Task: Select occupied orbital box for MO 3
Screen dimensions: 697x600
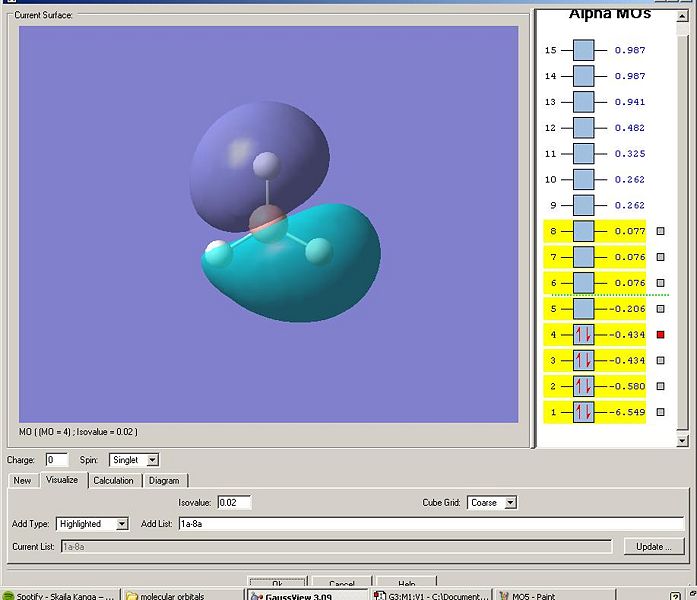Action: pos(583,360)
